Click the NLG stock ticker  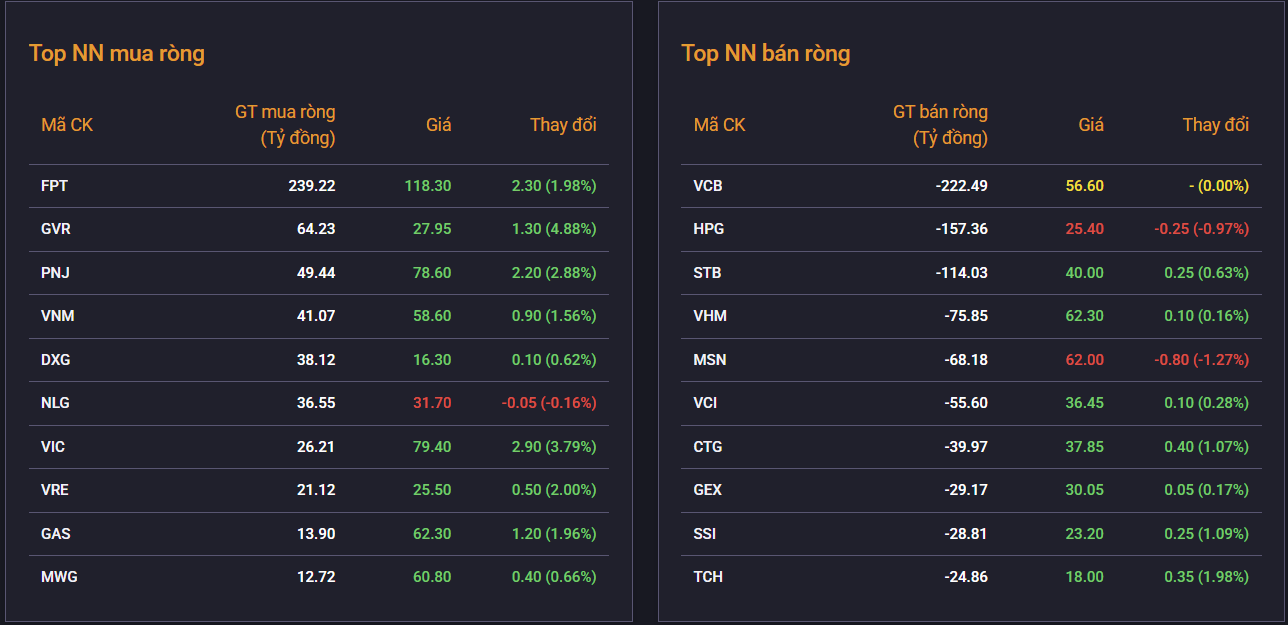[56, 403]
